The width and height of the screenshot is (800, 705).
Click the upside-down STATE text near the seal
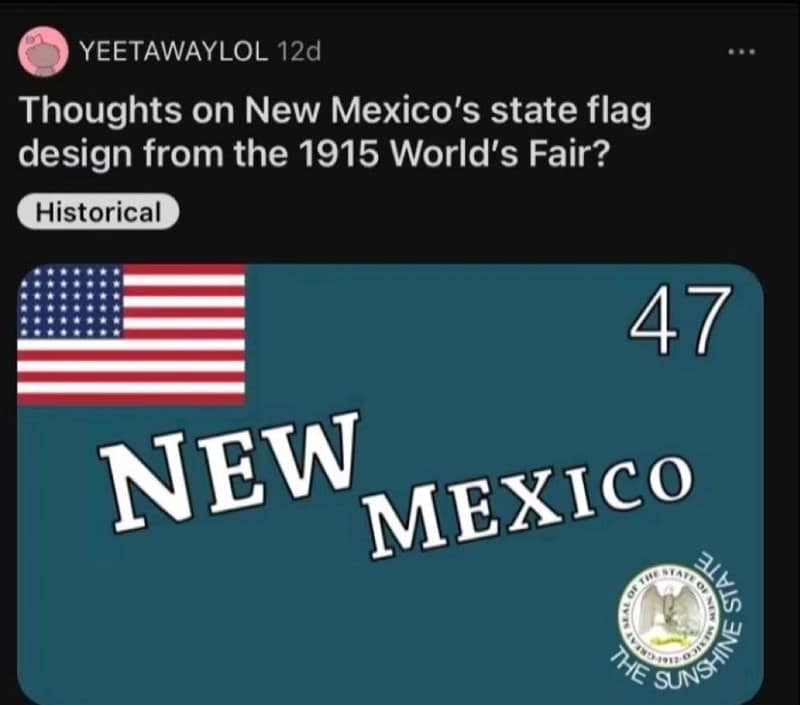click(x=720, y=582)
